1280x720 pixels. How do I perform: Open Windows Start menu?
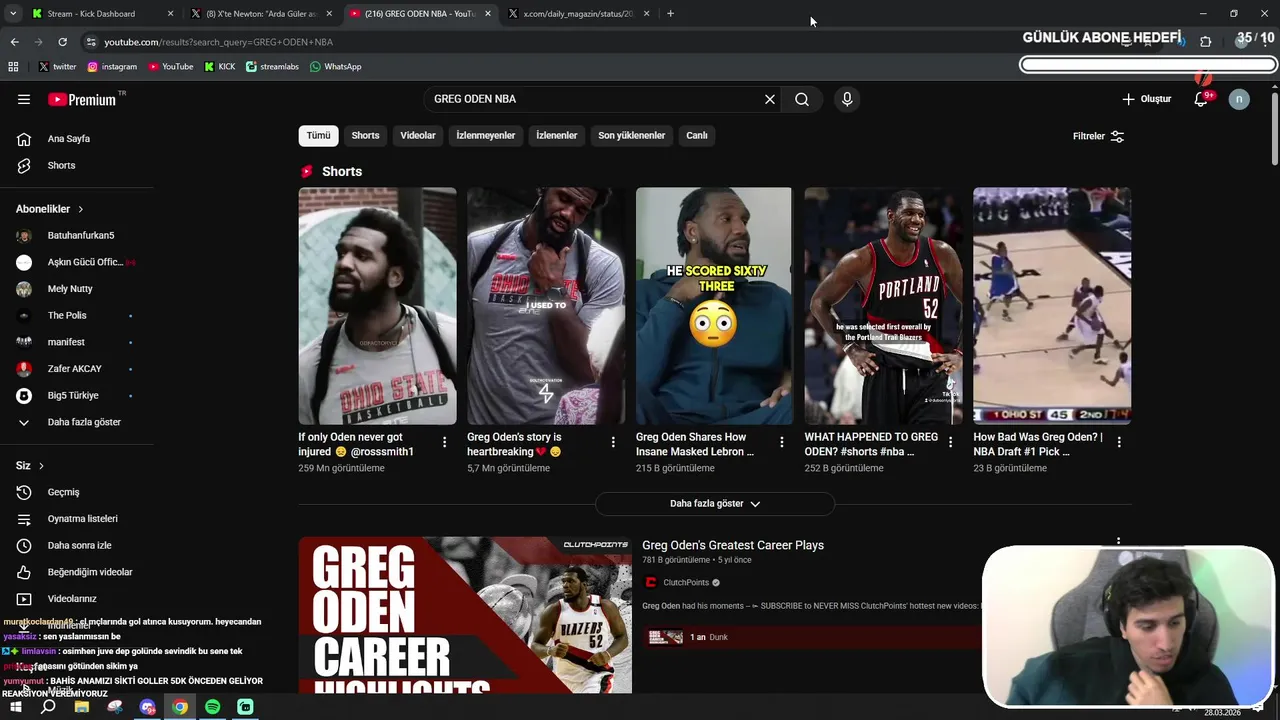15,707
